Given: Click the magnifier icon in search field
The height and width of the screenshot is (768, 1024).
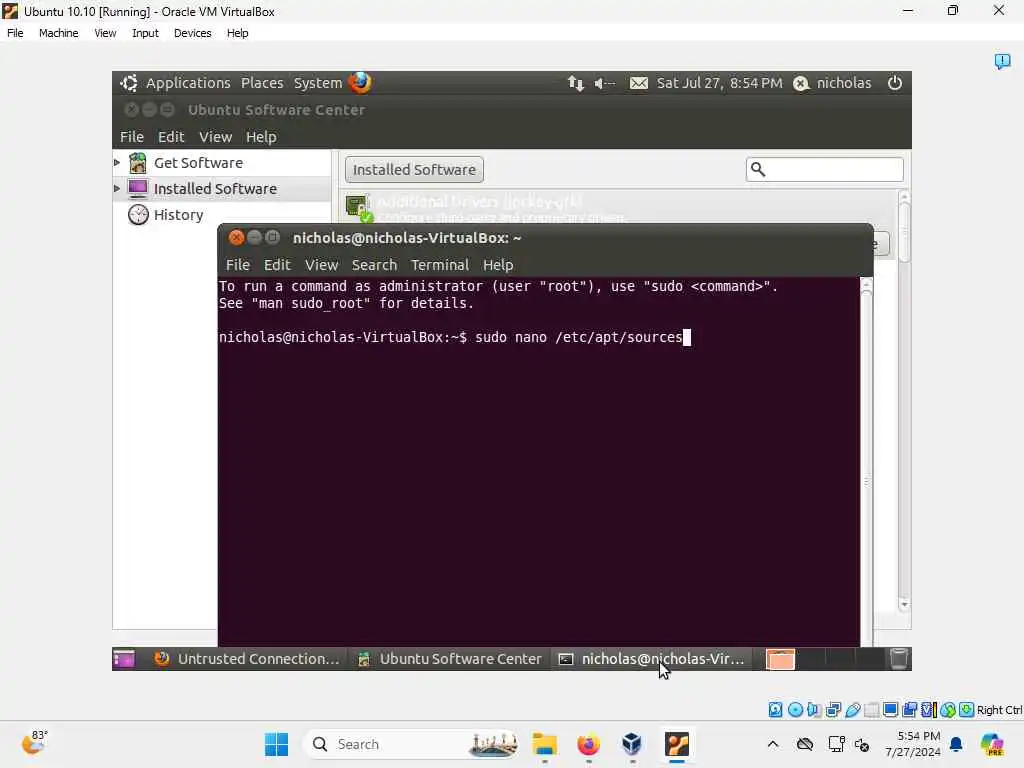Looking at the screenshot, I should (758, 170).
